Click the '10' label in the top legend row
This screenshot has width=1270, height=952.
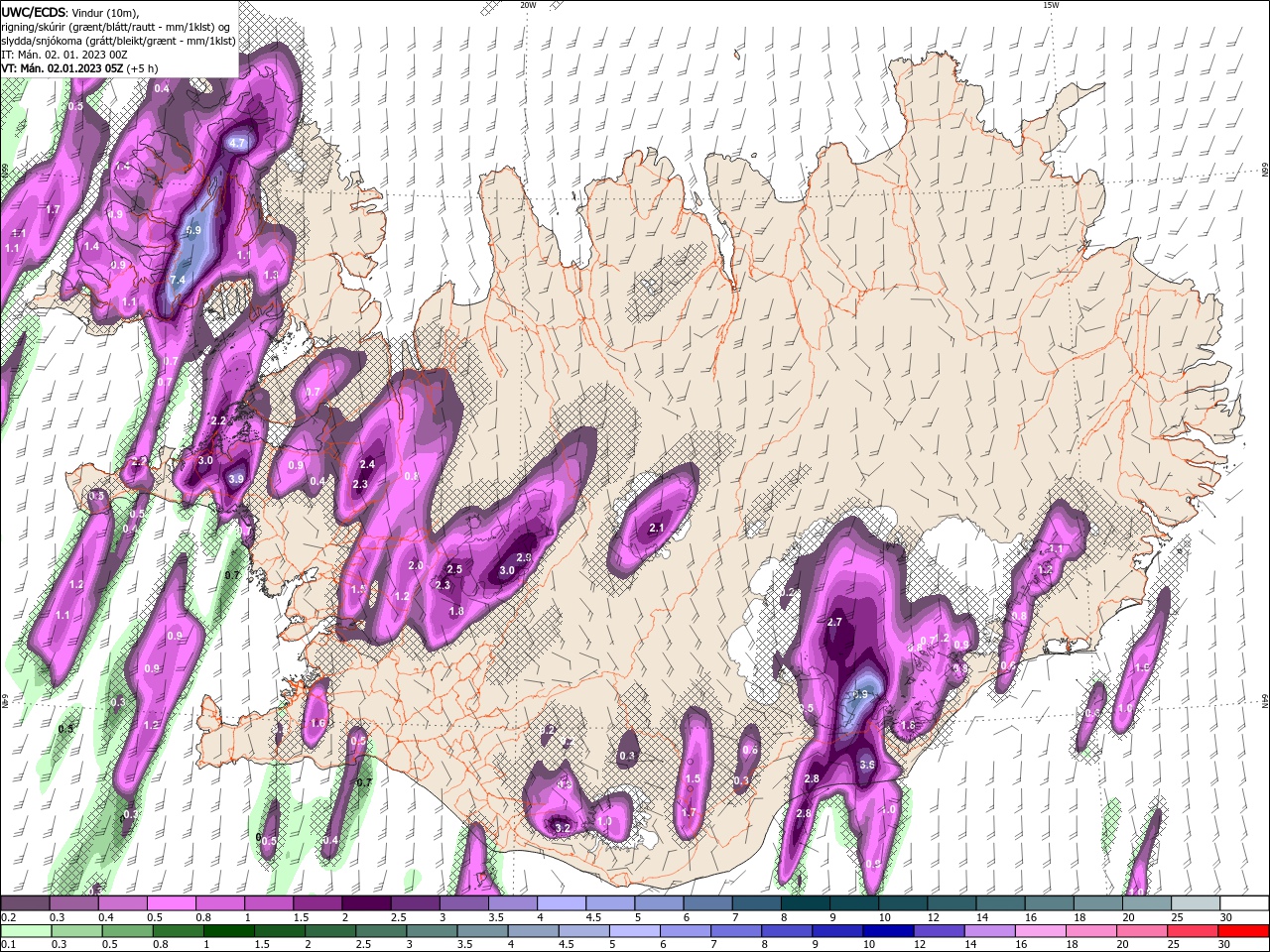[884, 917]
